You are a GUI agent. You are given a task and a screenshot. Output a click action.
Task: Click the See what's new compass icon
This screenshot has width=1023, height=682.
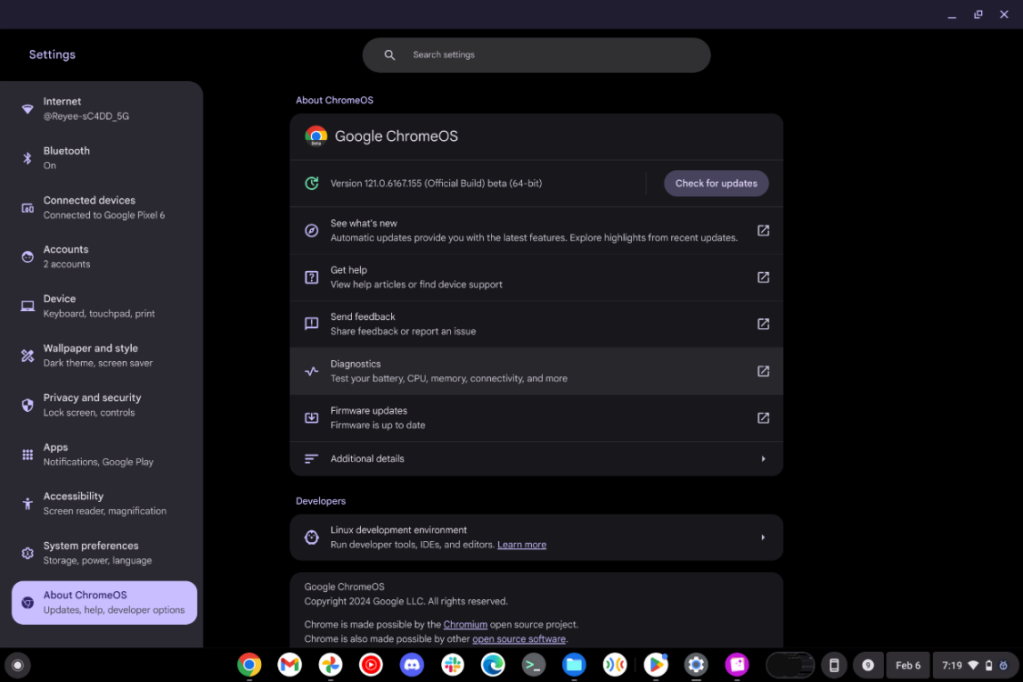click(x=311, y=230)
